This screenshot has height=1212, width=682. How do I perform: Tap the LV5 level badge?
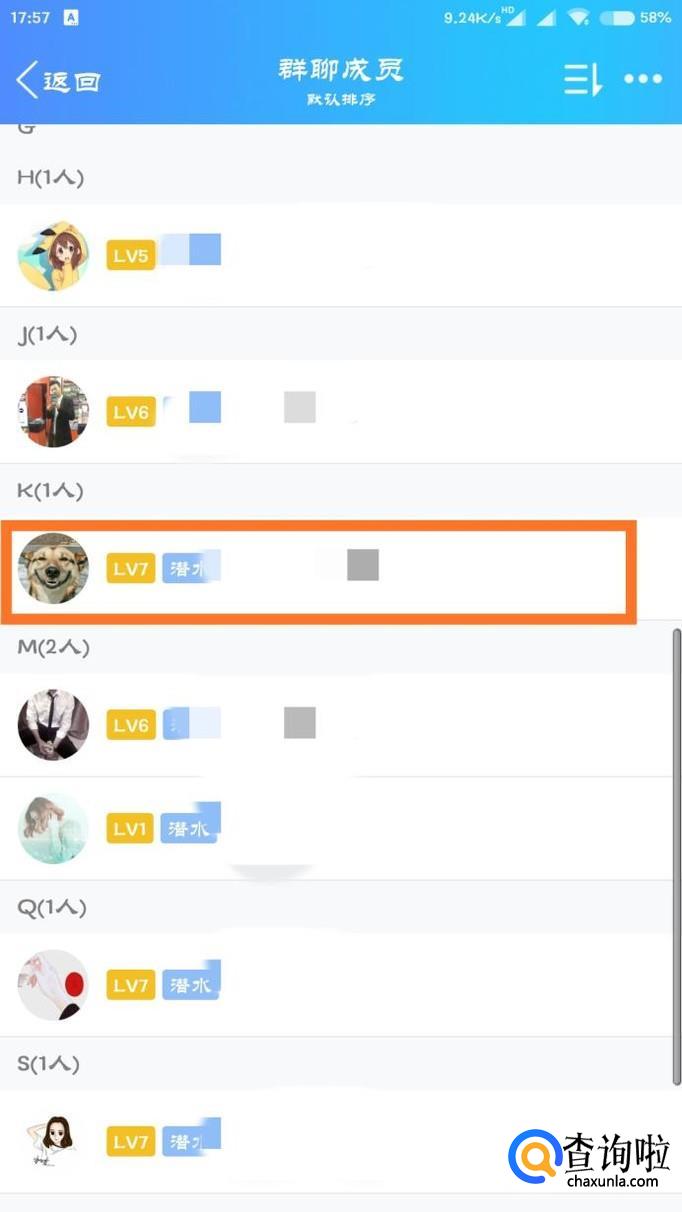tap(131, 256)
